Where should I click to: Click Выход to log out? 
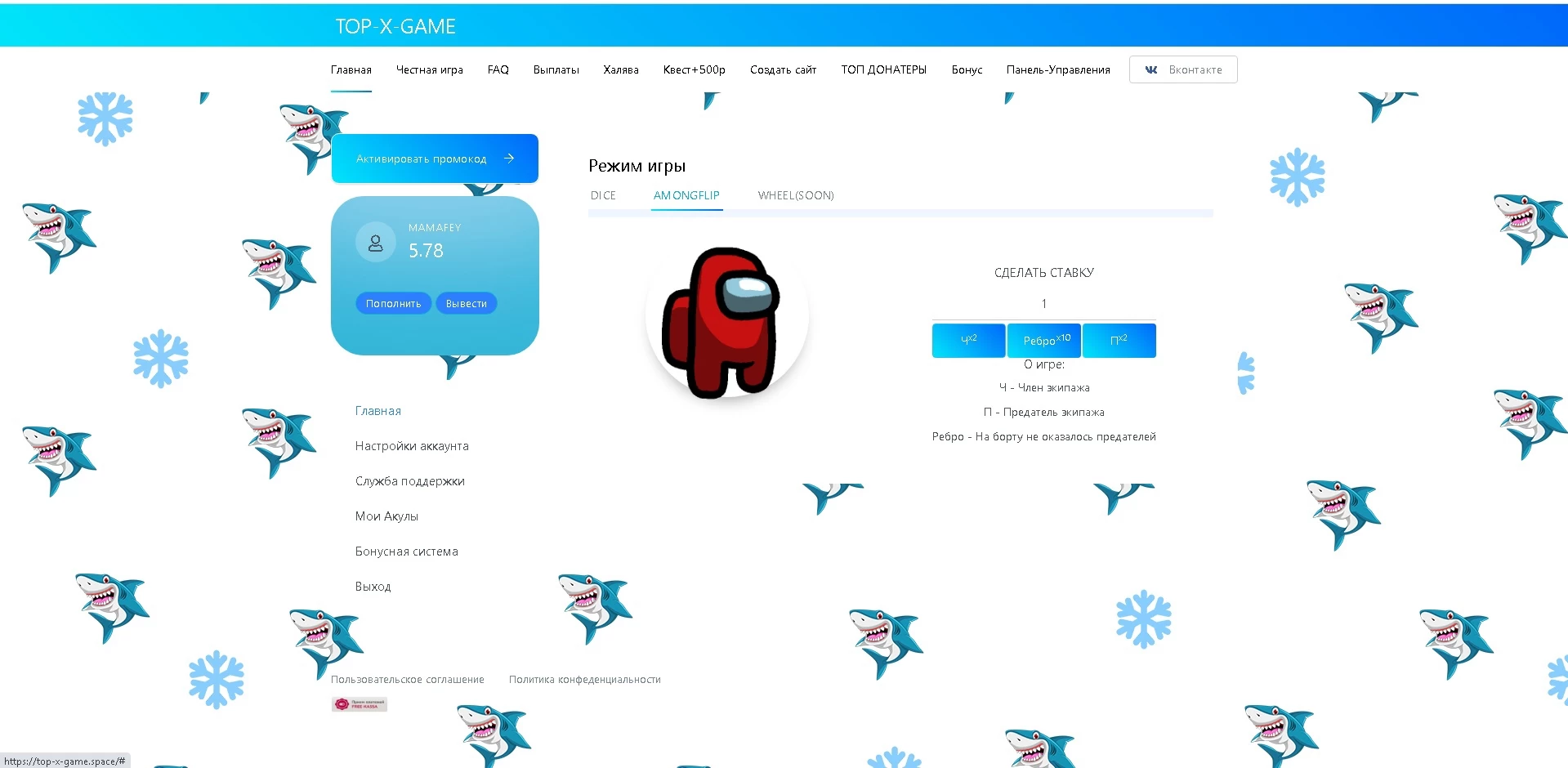tap(373, 587)
